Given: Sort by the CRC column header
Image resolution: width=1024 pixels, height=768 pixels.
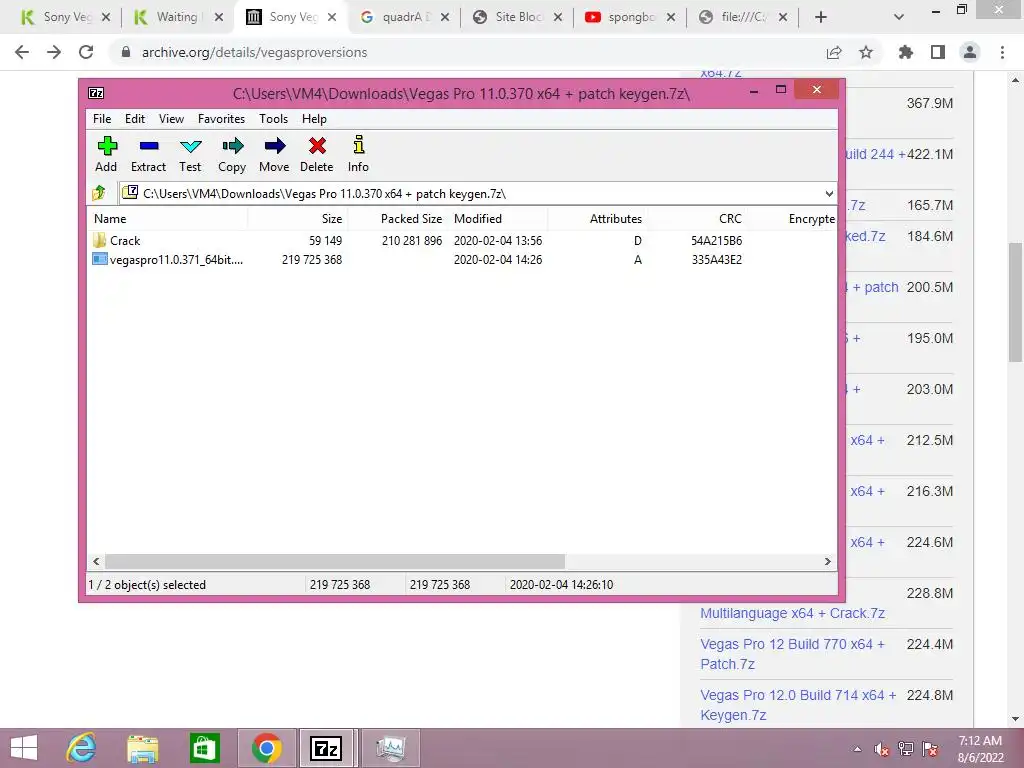Looking at the screenshot, I should click(x=697, y=219).
